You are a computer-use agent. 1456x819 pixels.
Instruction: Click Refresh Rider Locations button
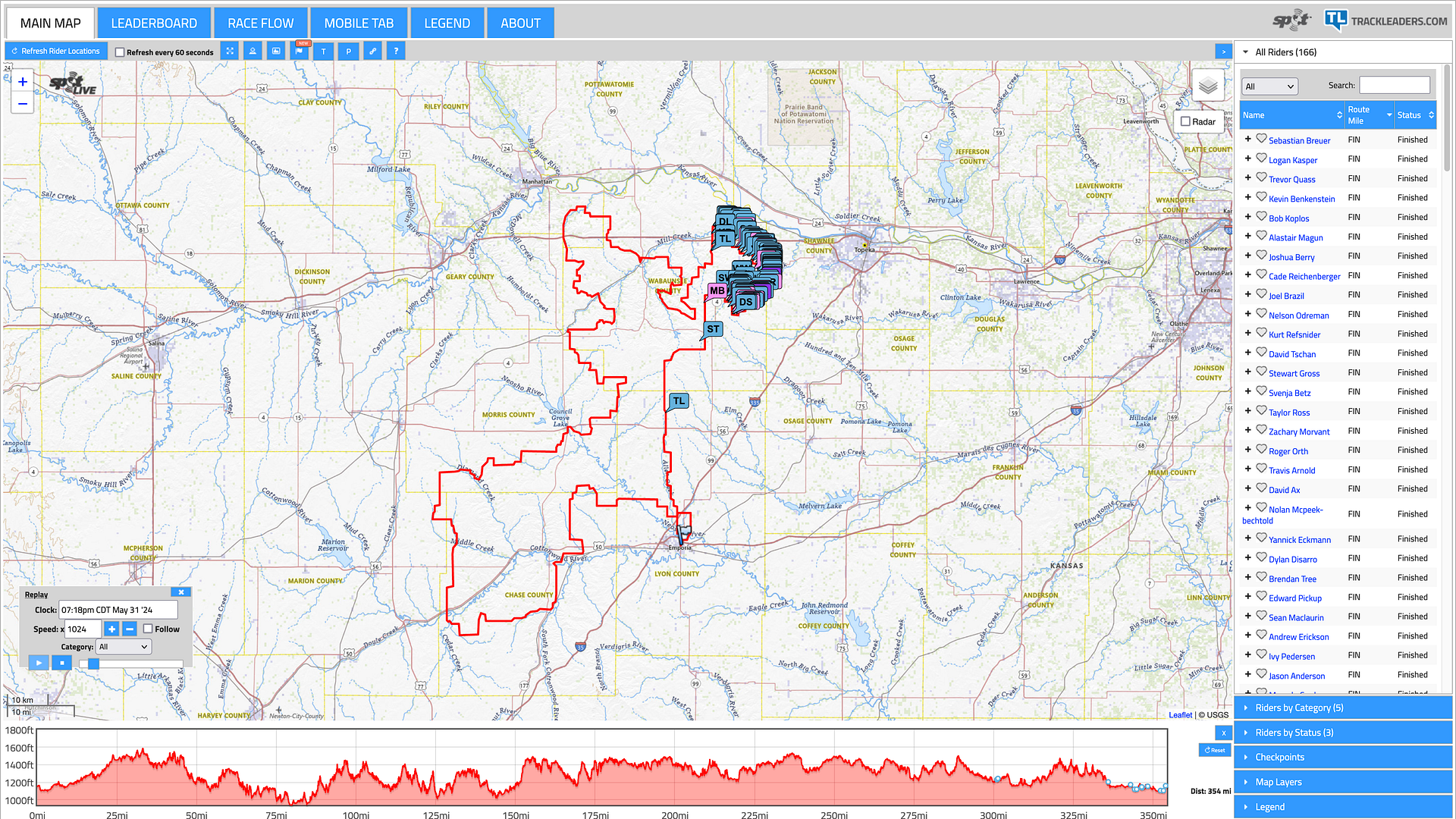tap(55, 52)
